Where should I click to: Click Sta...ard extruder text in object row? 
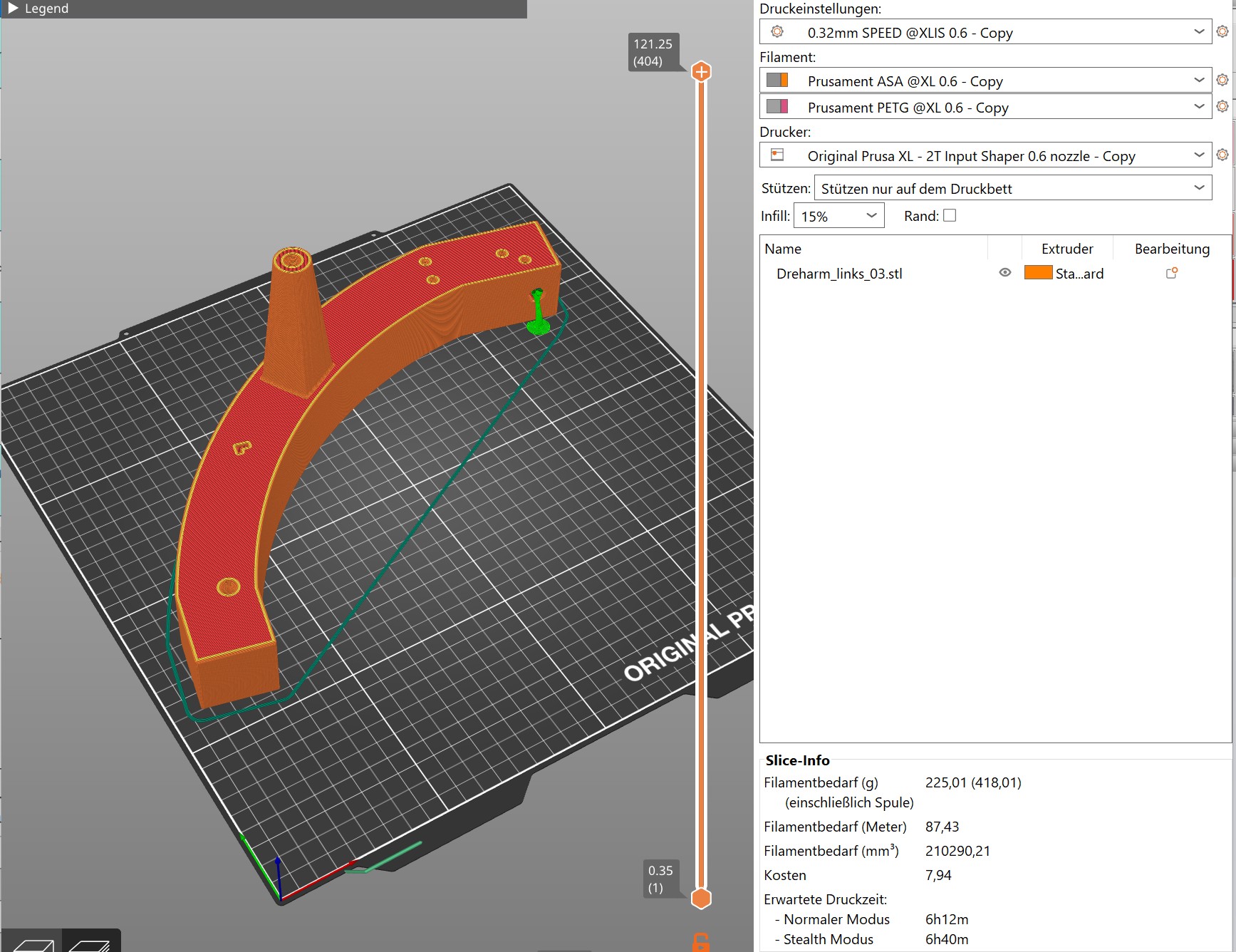point(1079,274)
